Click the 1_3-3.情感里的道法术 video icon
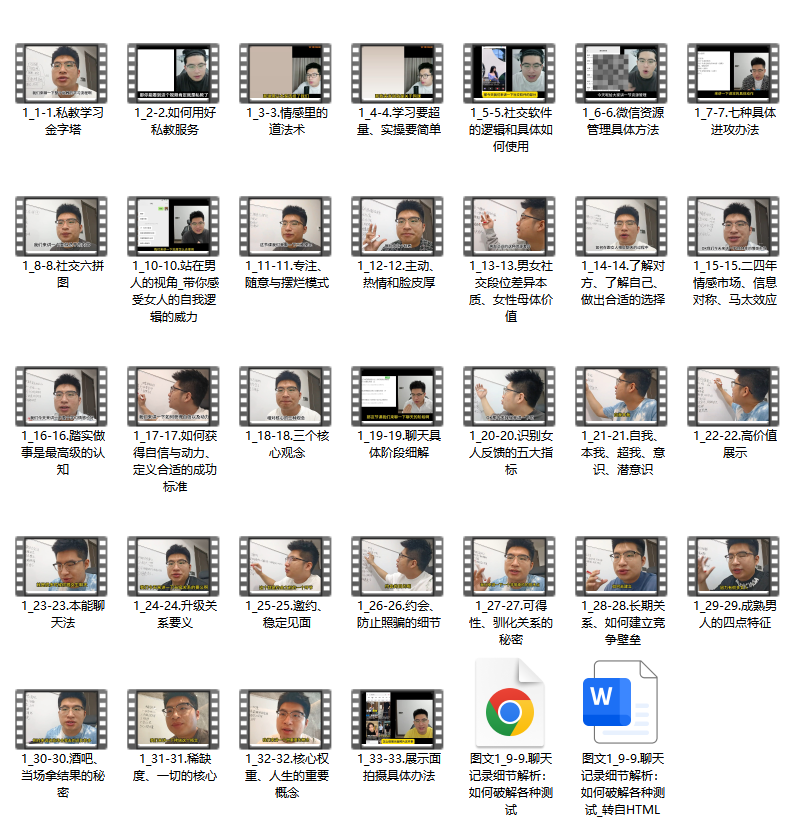 285,73
